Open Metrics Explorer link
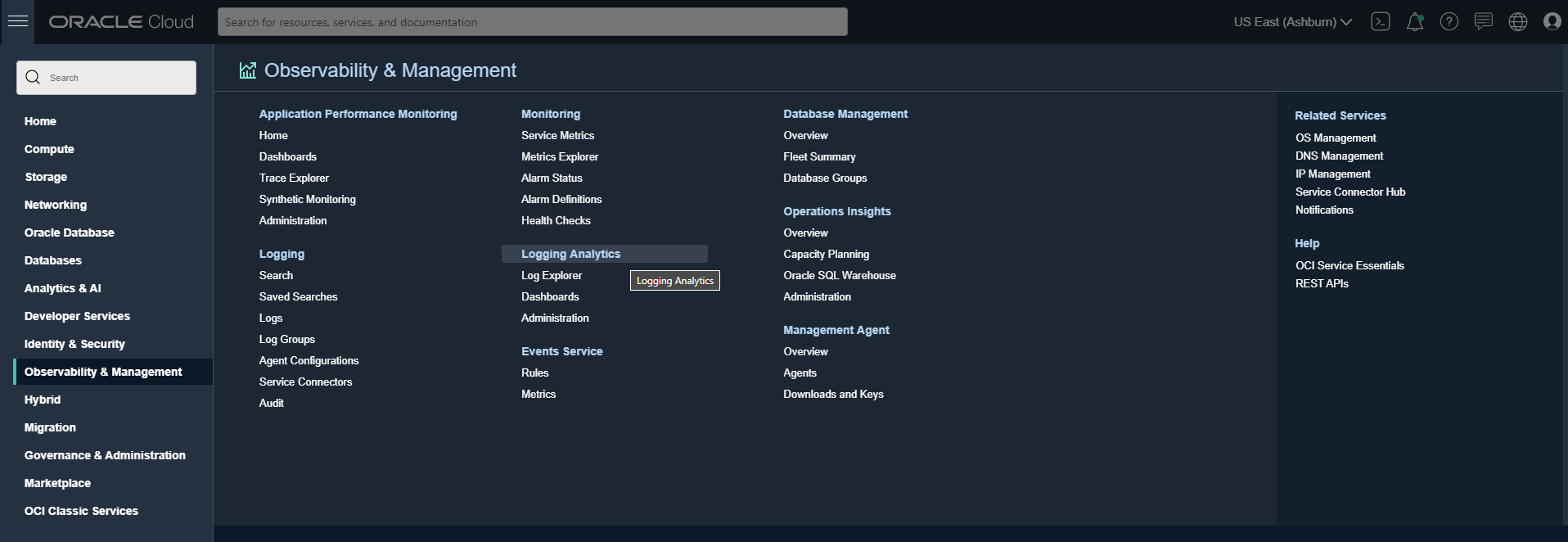This screenshot has height=542, width=1568. pos(560,156)
